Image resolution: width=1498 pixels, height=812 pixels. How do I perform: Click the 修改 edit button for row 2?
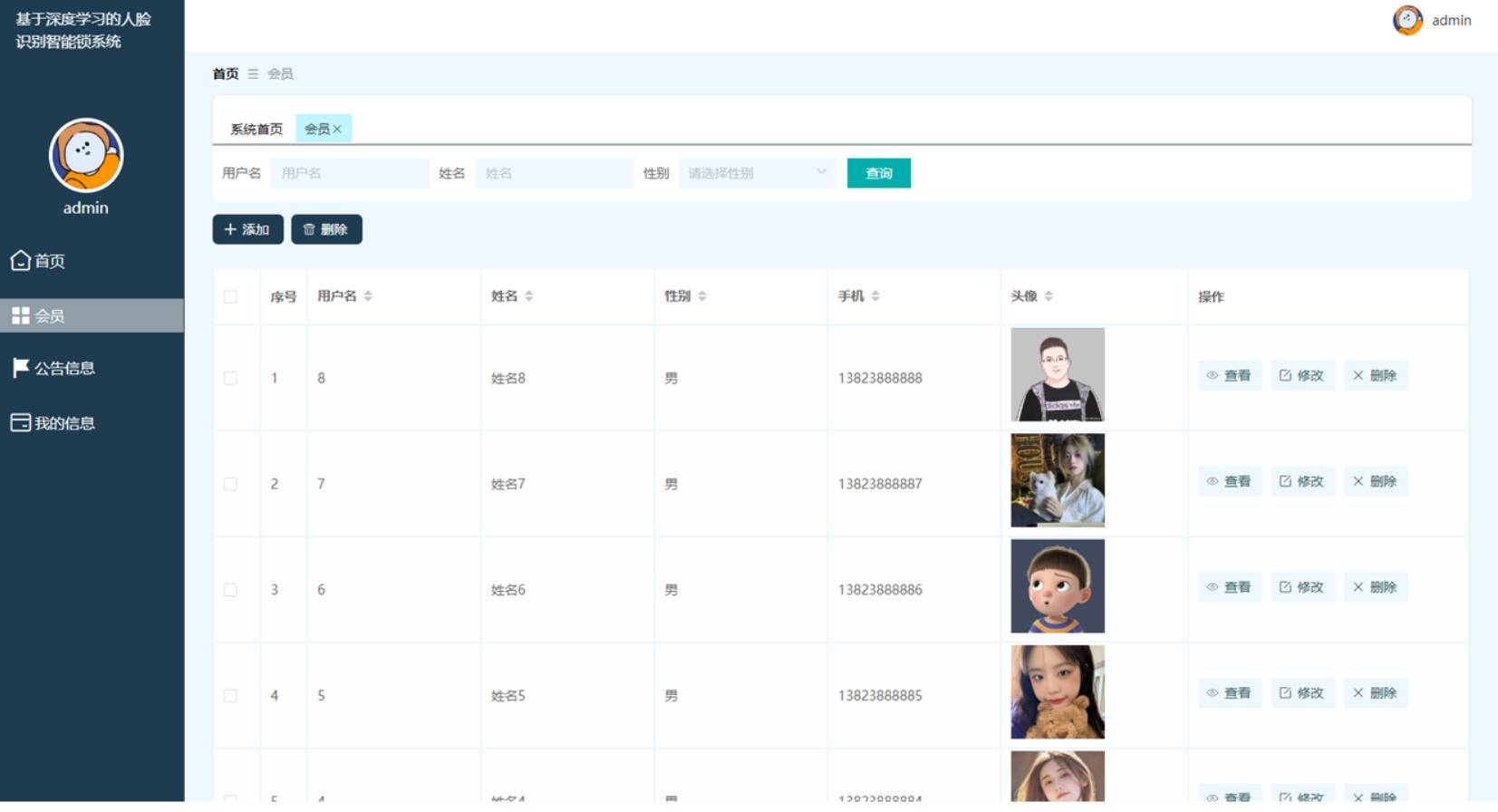point(1301,481)
